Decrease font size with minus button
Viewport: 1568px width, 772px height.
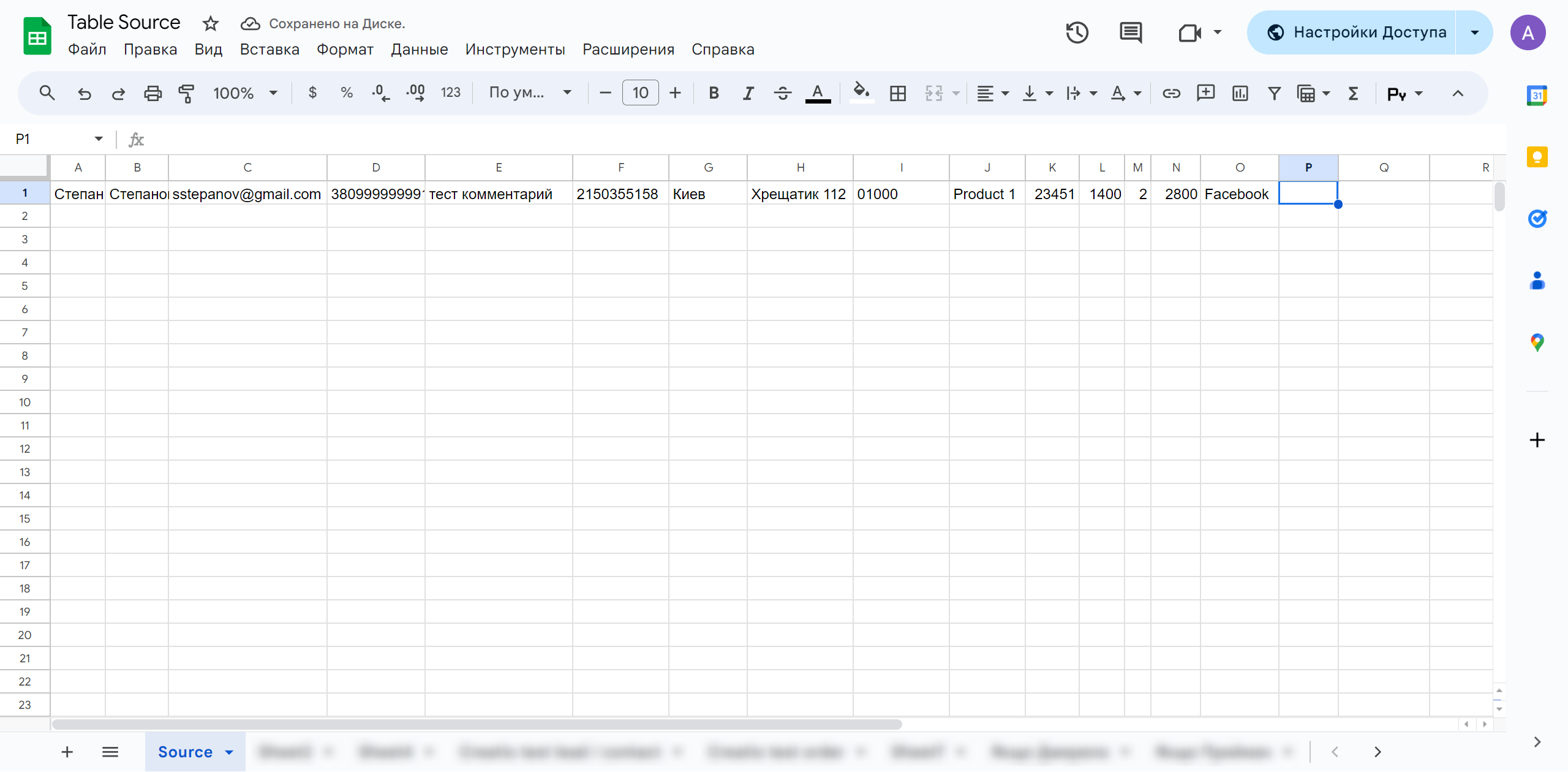(x=605, y=93)
